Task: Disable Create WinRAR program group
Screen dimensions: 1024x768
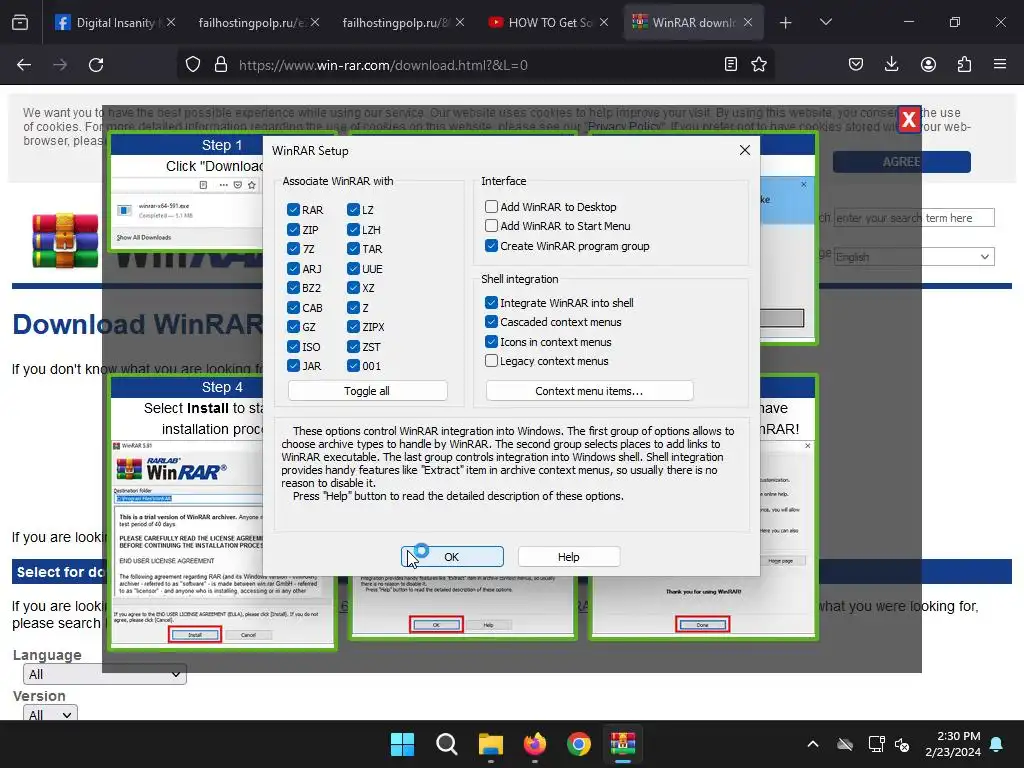Action: pos(491,246)
